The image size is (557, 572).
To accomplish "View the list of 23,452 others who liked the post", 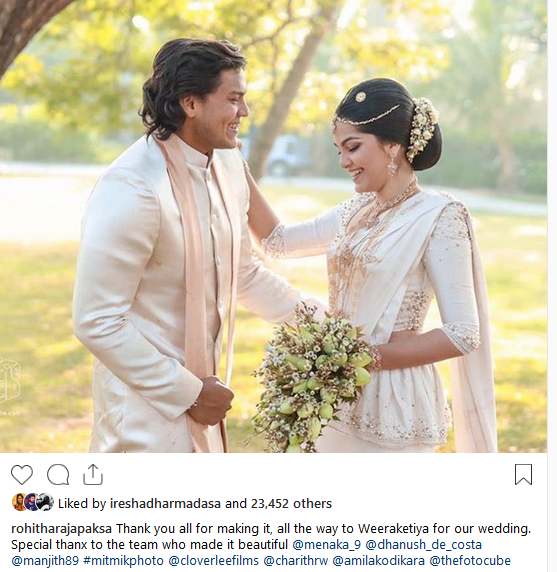I will pos(291,504).
